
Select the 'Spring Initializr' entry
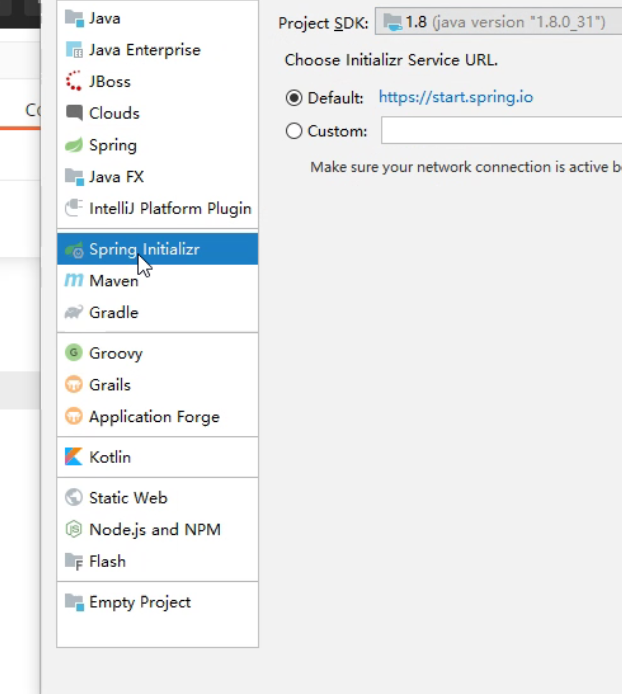157,249
